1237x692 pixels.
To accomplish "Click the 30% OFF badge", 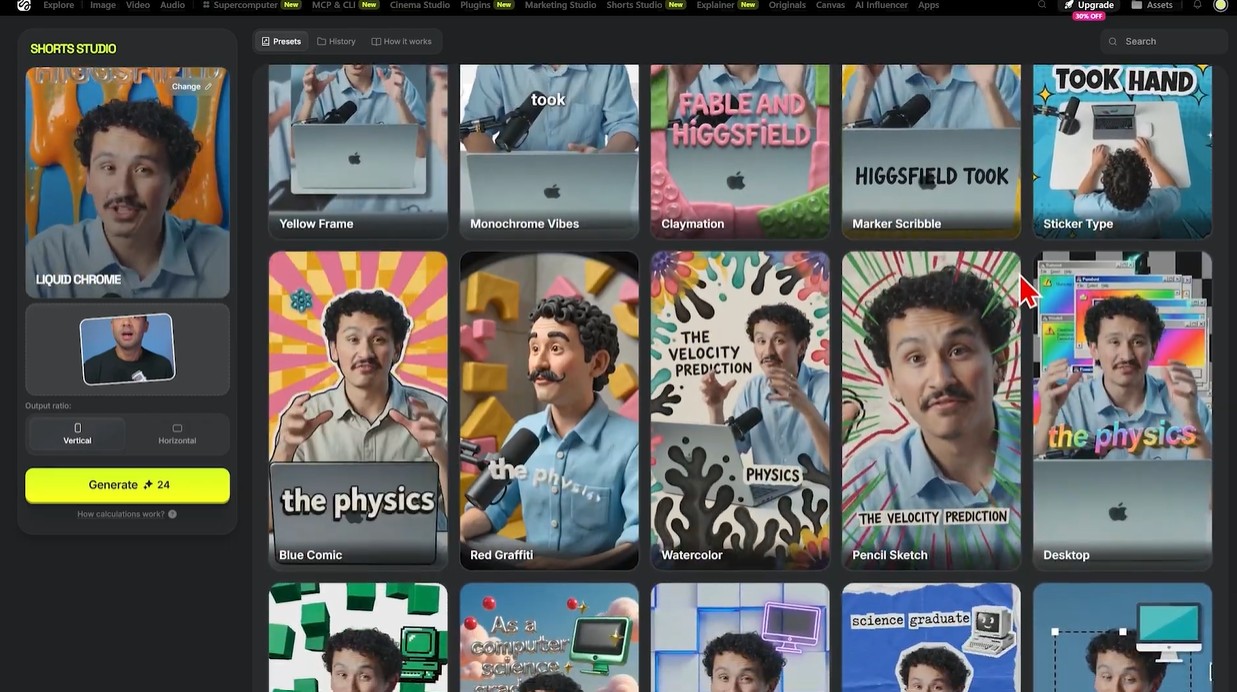I will (1089, 16).
